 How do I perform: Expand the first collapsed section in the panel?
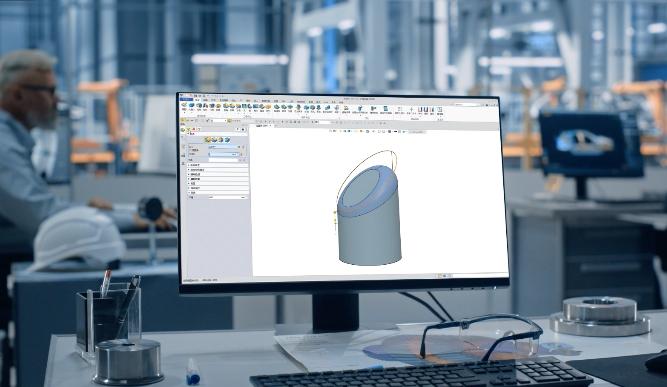click(218, 165)
